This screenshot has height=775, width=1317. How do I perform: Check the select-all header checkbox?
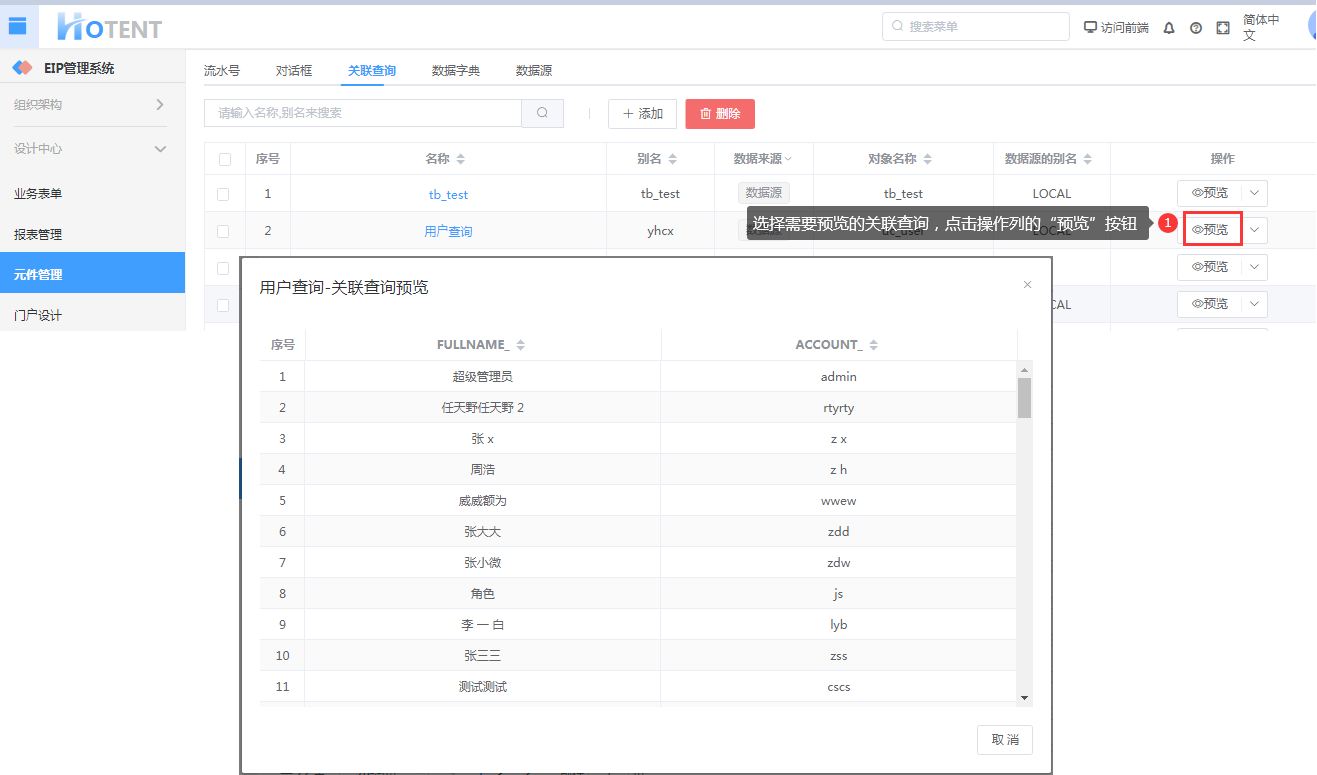[x=224, y=159]
